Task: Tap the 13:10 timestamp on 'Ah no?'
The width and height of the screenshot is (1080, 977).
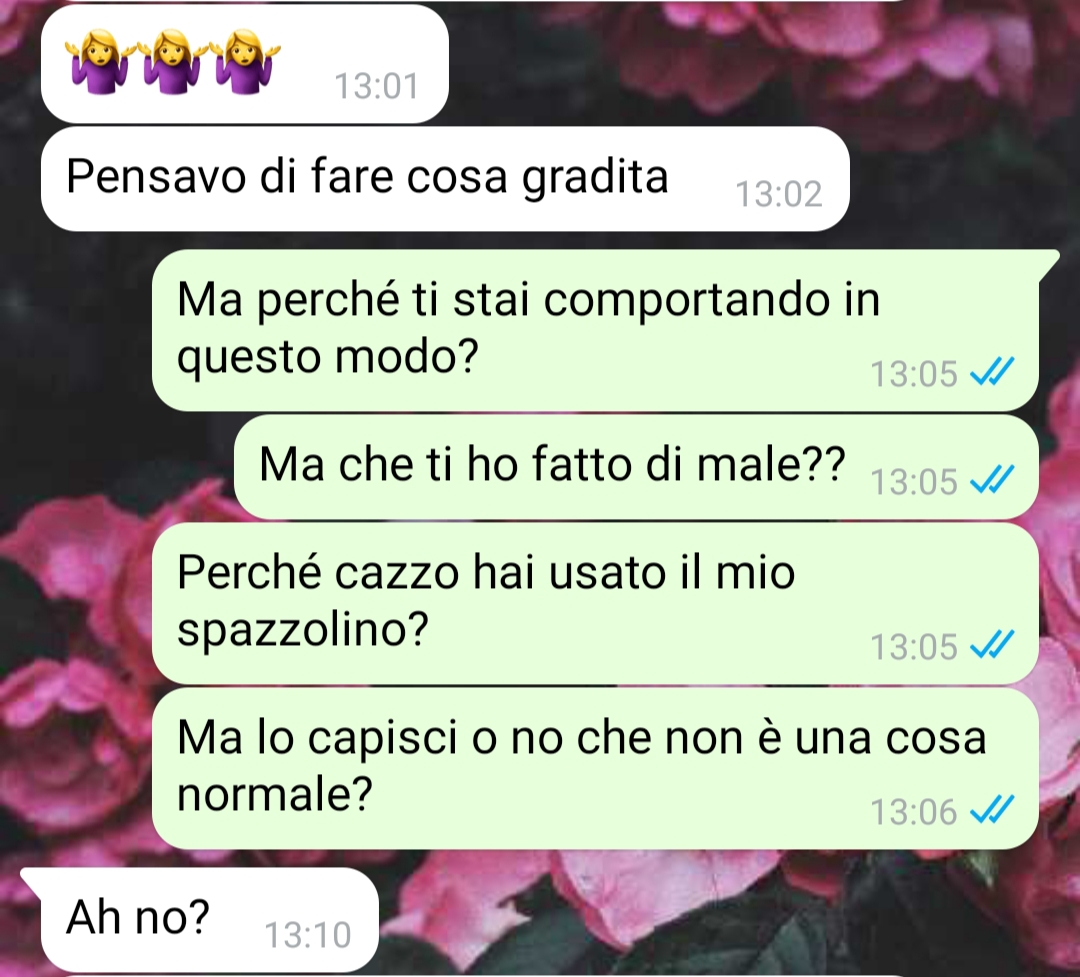Action: tap(308, 935)
